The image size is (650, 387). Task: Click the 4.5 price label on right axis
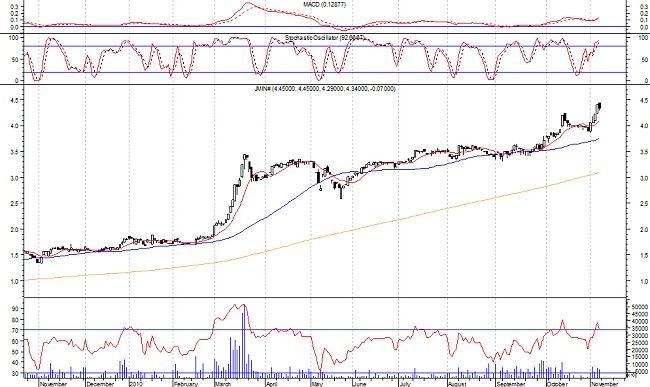(644, 101)
